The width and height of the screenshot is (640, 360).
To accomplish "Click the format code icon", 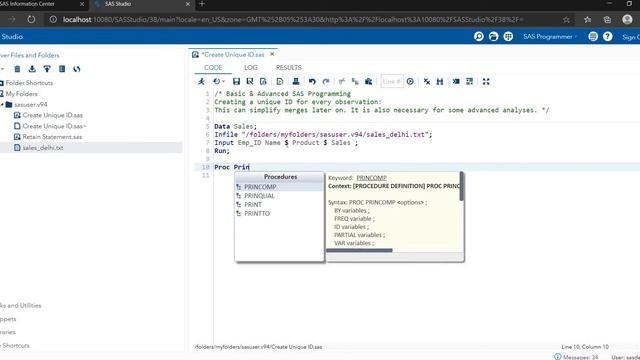I will click(x=456, y=81).
